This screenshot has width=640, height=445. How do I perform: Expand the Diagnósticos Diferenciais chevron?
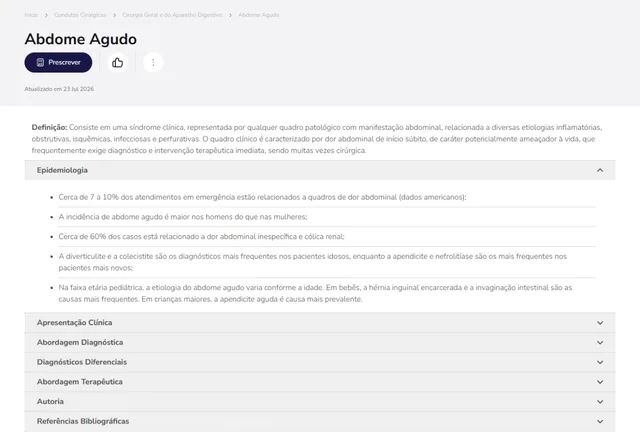click(x=600, y=362)
